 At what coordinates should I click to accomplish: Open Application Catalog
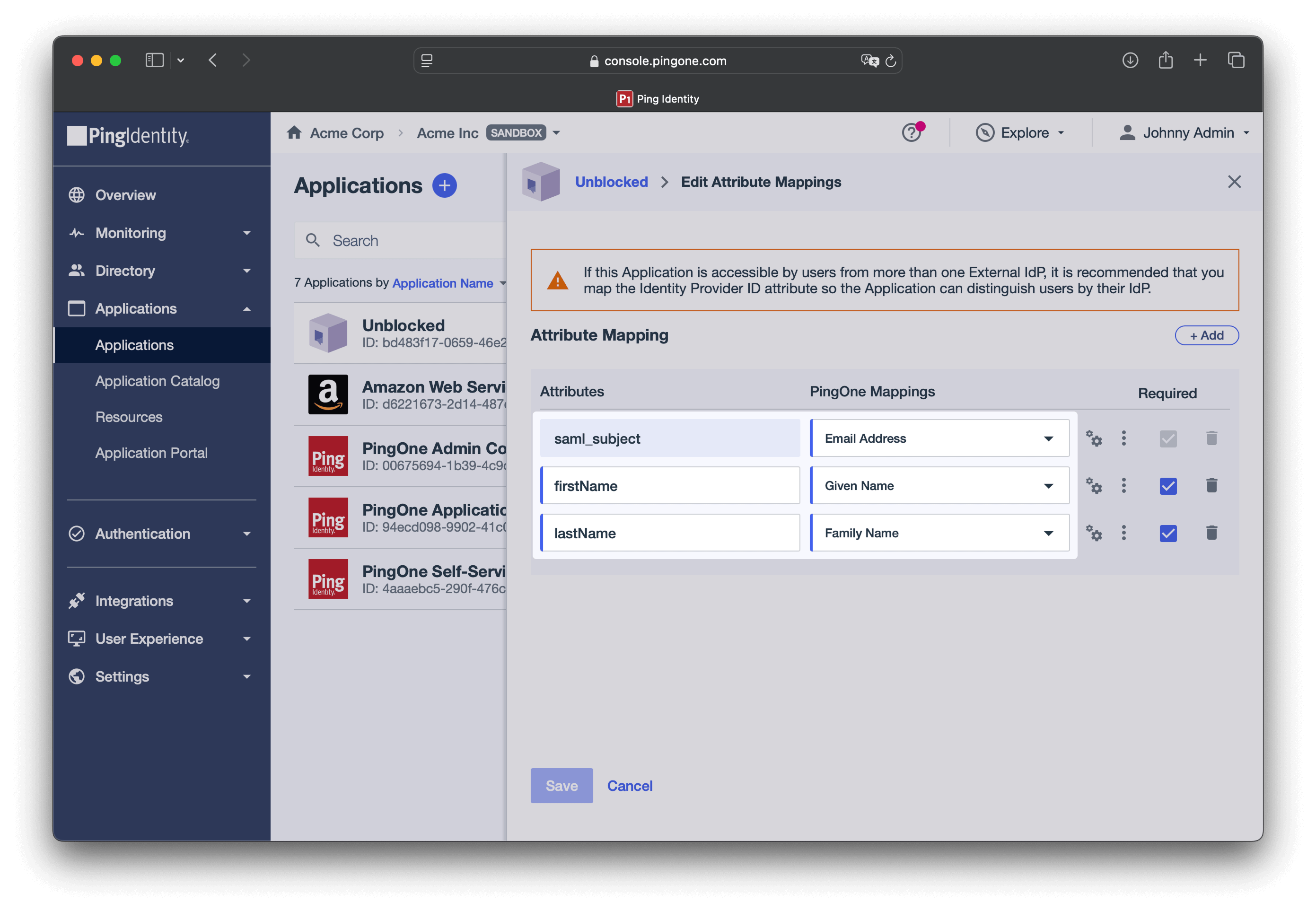pos(158,381)
